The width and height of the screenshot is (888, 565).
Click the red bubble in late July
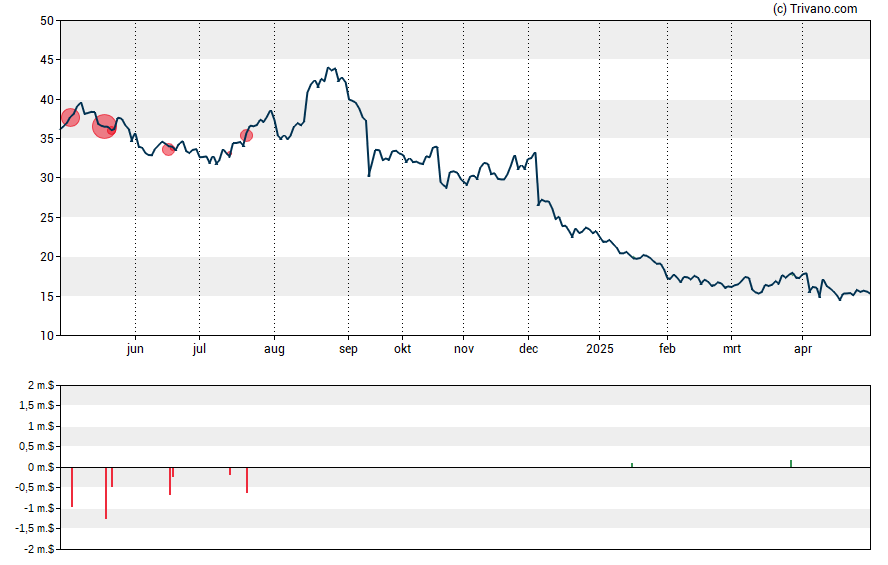click(x=246, y=135)
